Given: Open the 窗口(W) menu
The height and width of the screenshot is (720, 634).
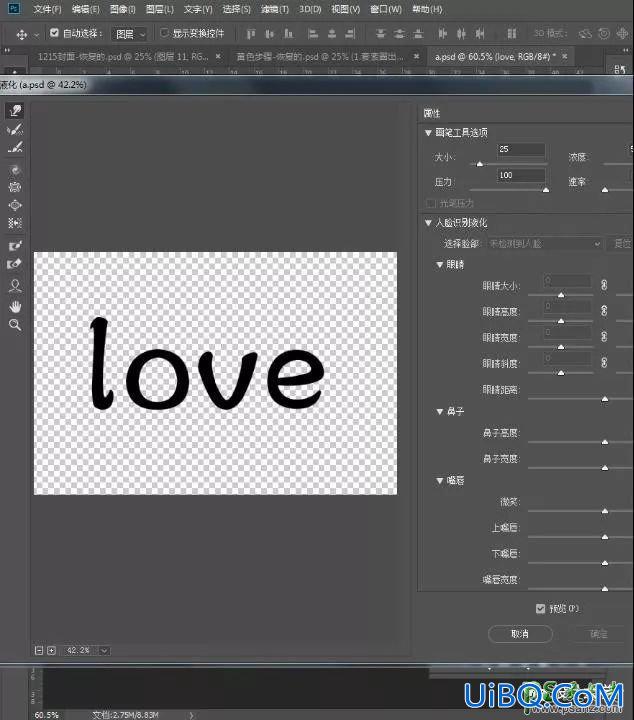Looking at the screenshot, I should pos(386,9).
